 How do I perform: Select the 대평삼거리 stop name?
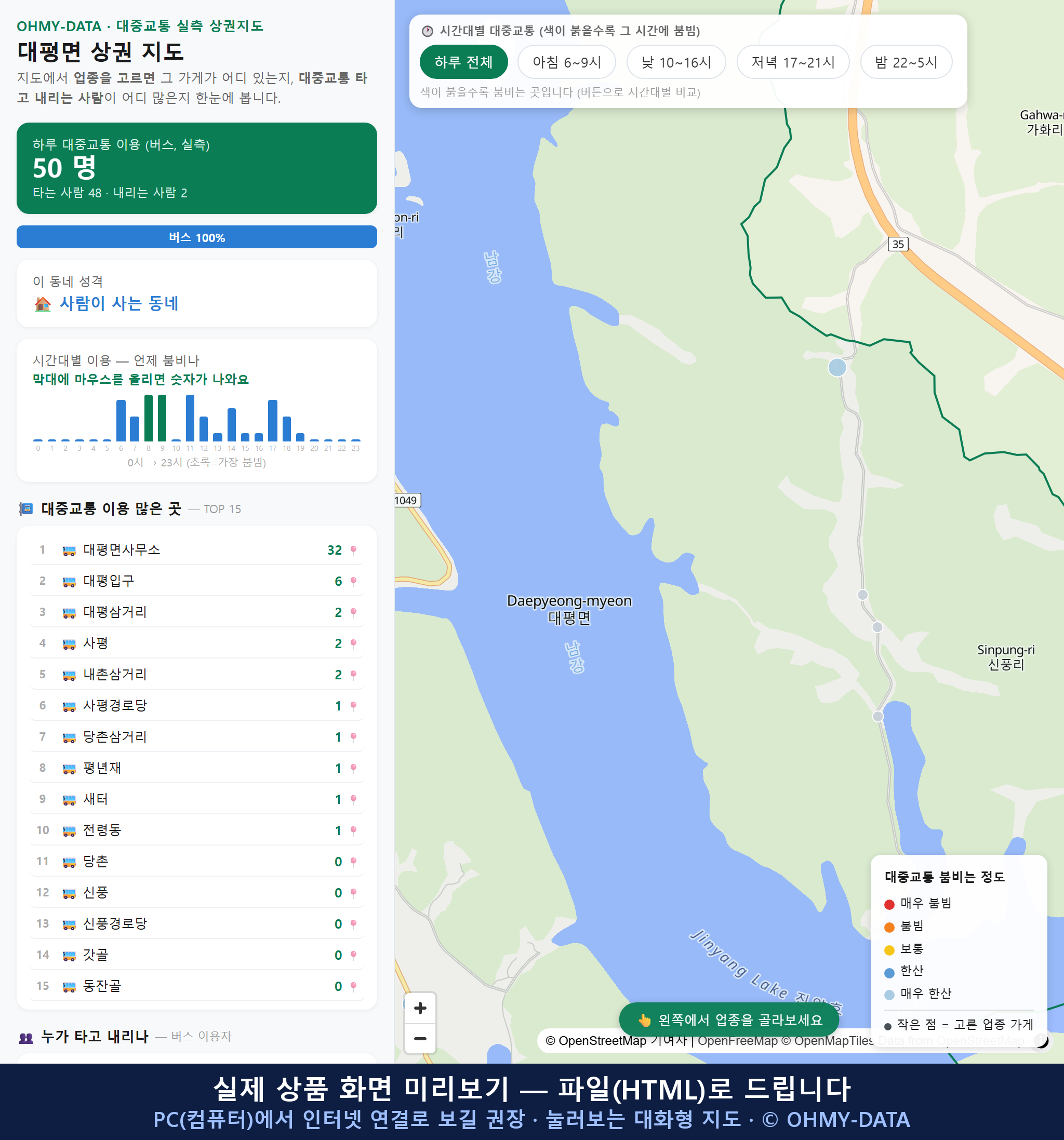click(x=115, y=612)
